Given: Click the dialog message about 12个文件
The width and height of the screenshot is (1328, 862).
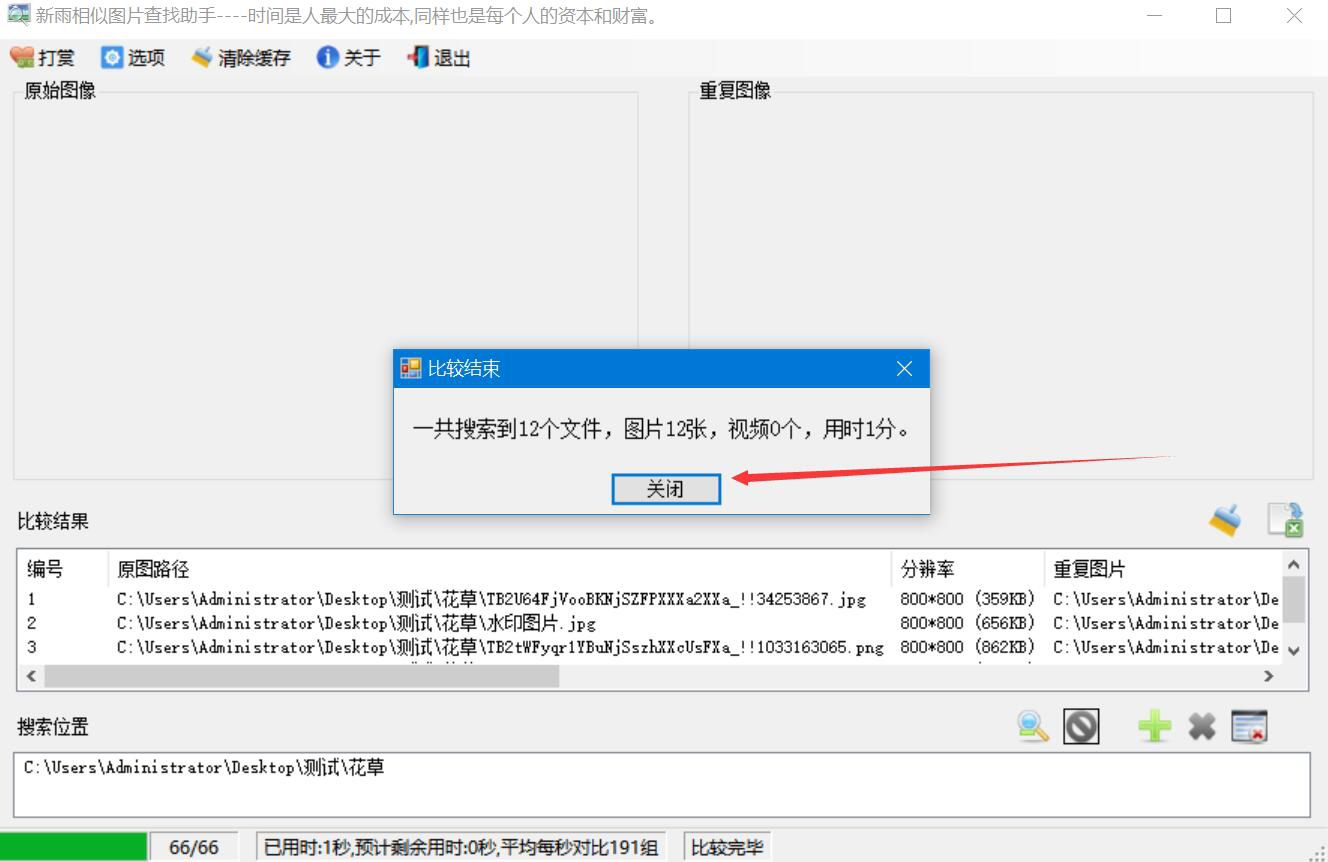Looking at the screenshot, I should (661, 430).
